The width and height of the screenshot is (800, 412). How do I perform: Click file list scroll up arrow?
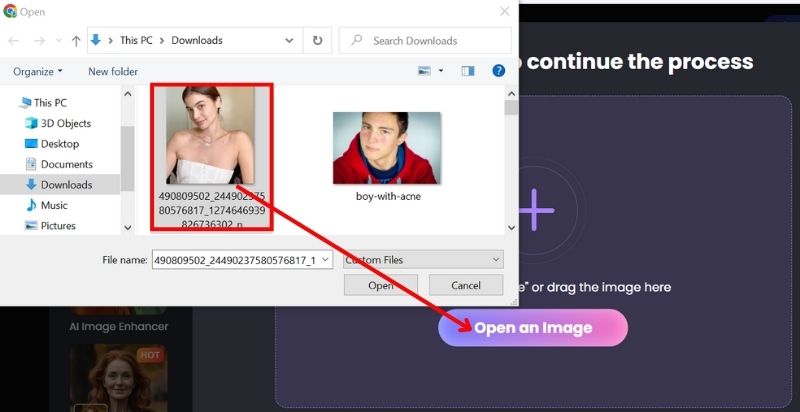click(x=511, y=94)
